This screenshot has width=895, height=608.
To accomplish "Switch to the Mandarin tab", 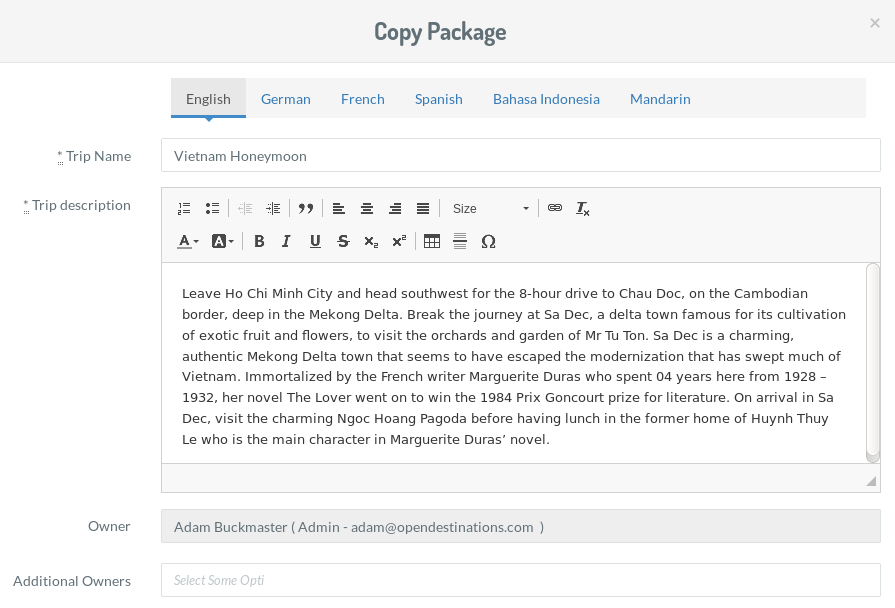I will pyautogui.click(x=660, y=99).
